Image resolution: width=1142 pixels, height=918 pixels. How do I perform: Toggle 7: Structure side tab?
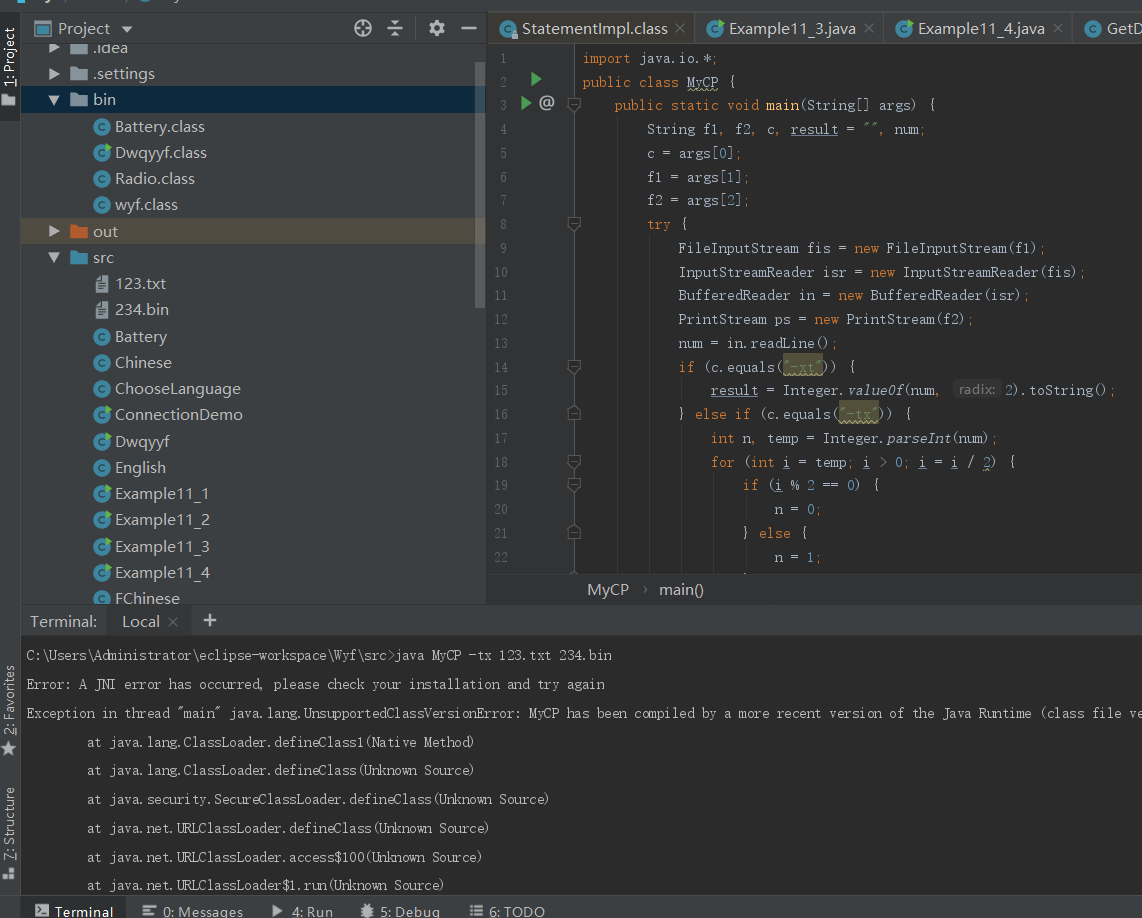[9, 832]
